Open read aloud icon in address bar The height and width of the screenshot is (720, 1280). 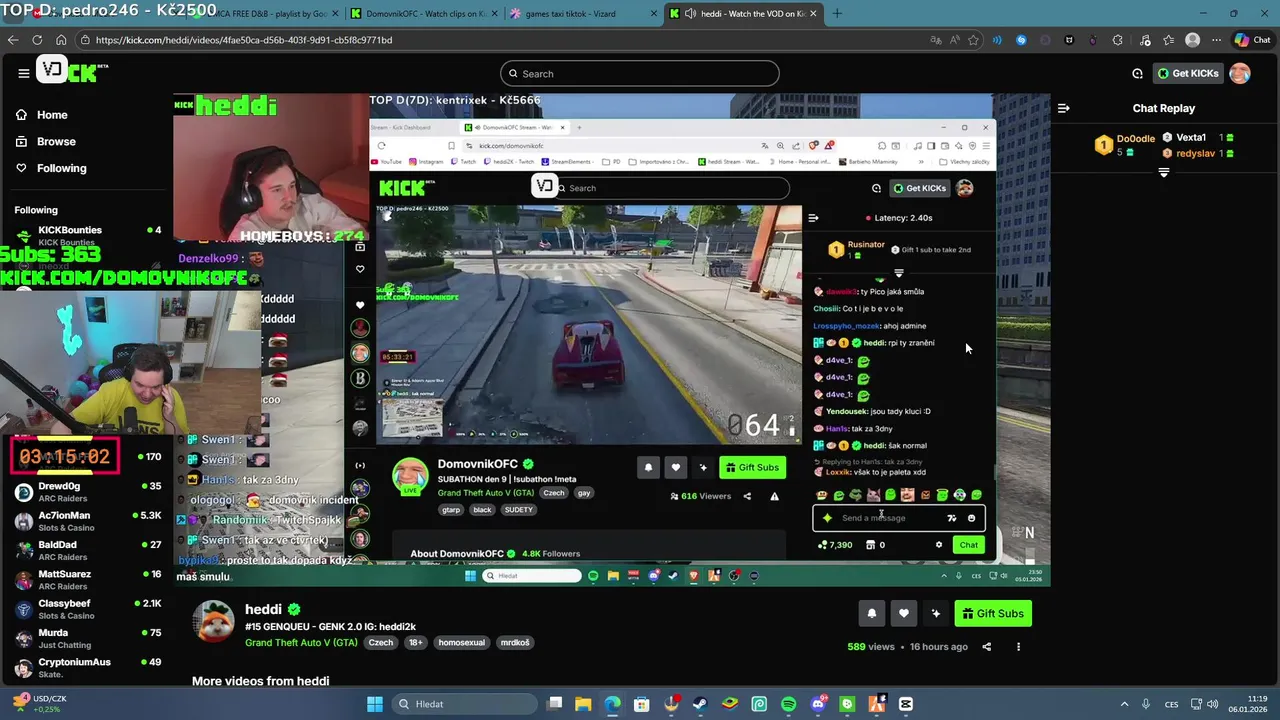point(954,40)
